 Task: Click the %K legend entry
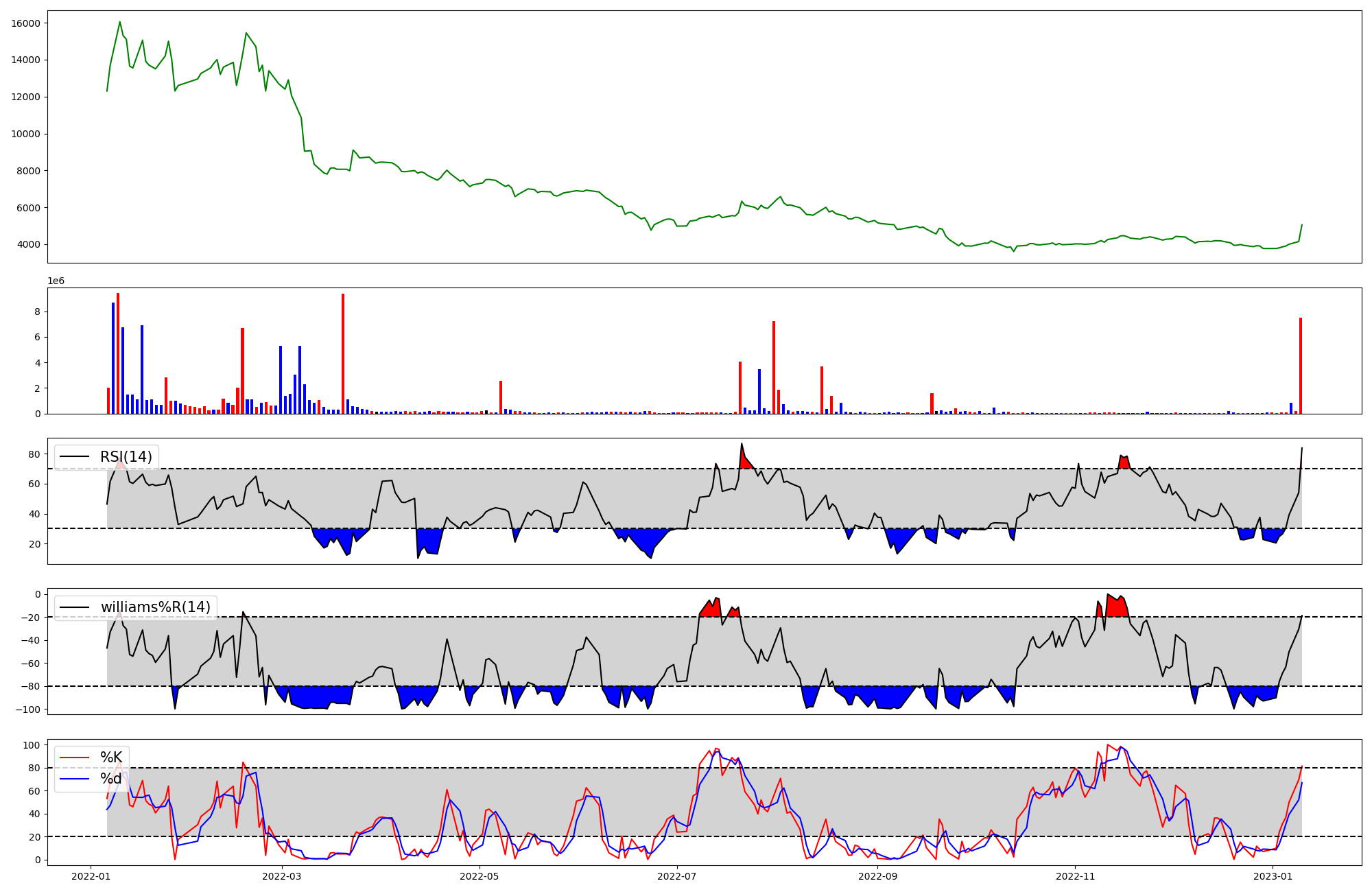click(111, 758)
